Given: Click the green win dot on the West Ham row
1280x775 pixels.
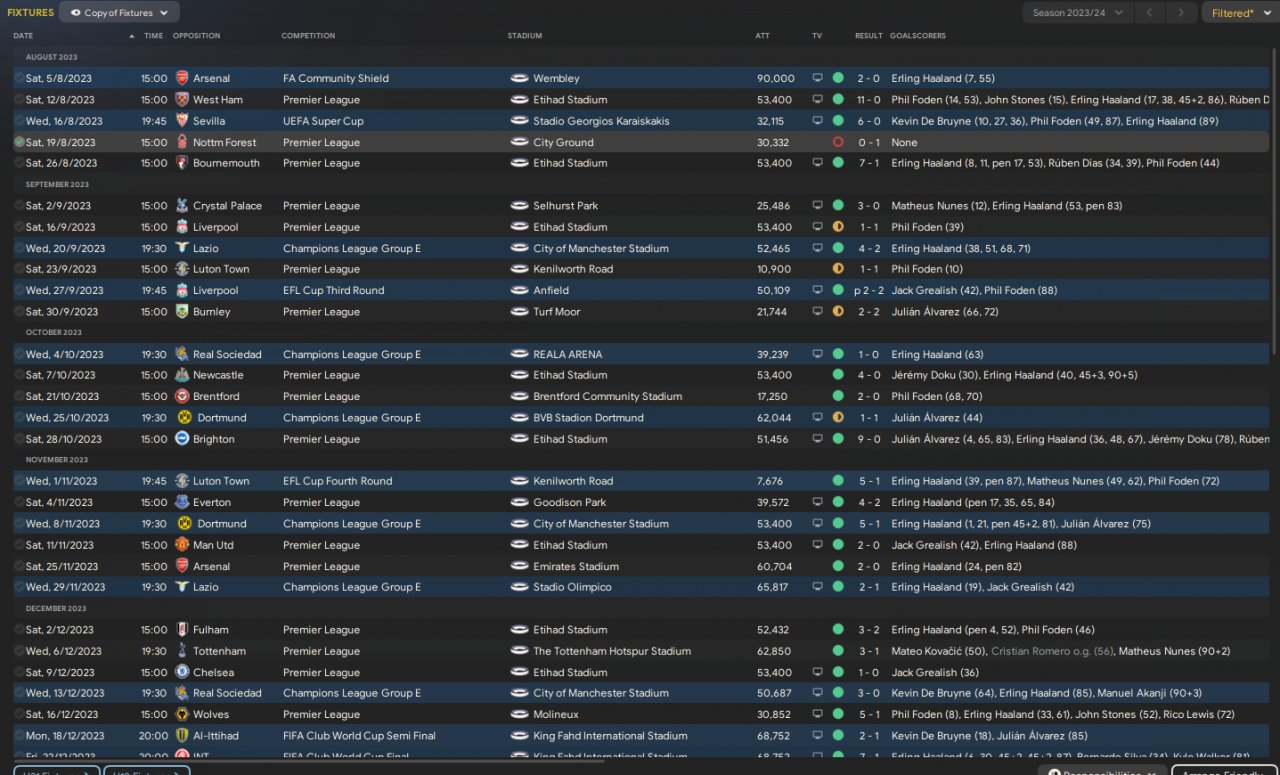Looking at the screenshot, I should point(838,100).
